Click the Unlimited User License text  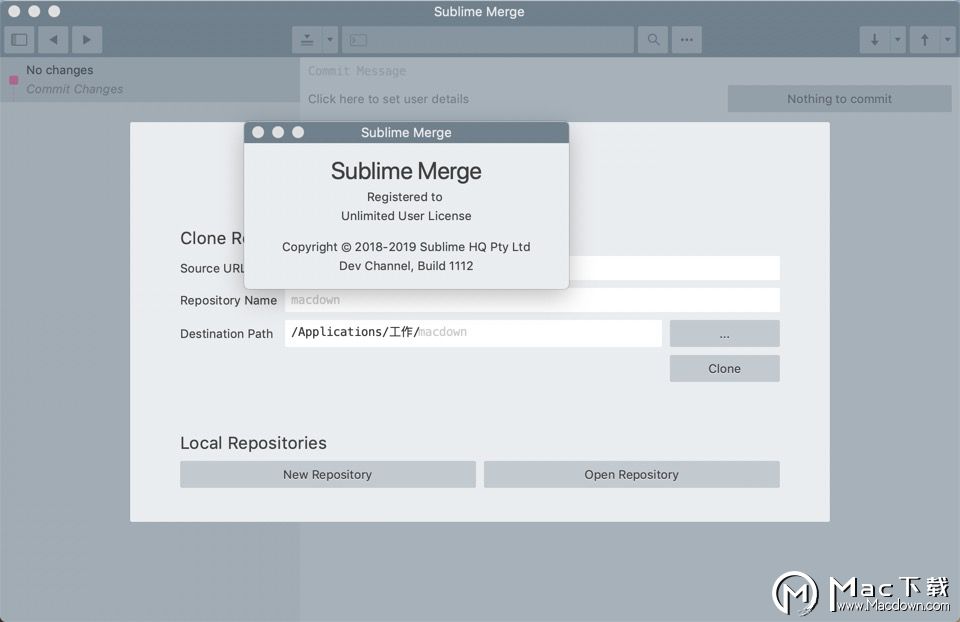(x=406, y=215)
